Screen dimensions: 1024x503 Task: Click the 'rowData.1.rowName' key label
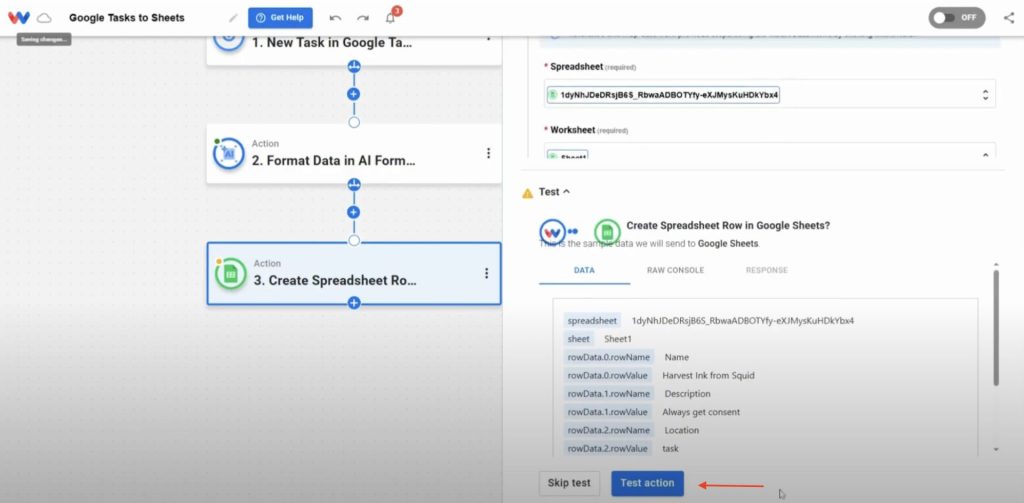[609, 394]
